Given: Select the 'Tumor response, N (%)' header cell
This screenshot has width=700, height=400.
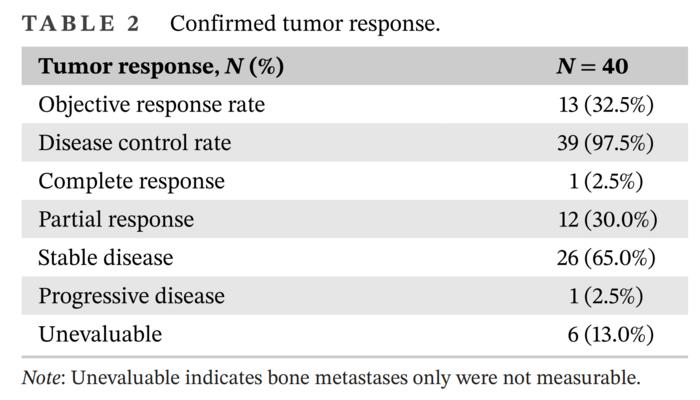Looking at the screenshot, I should pyautogui.click(x=161, y=67).
